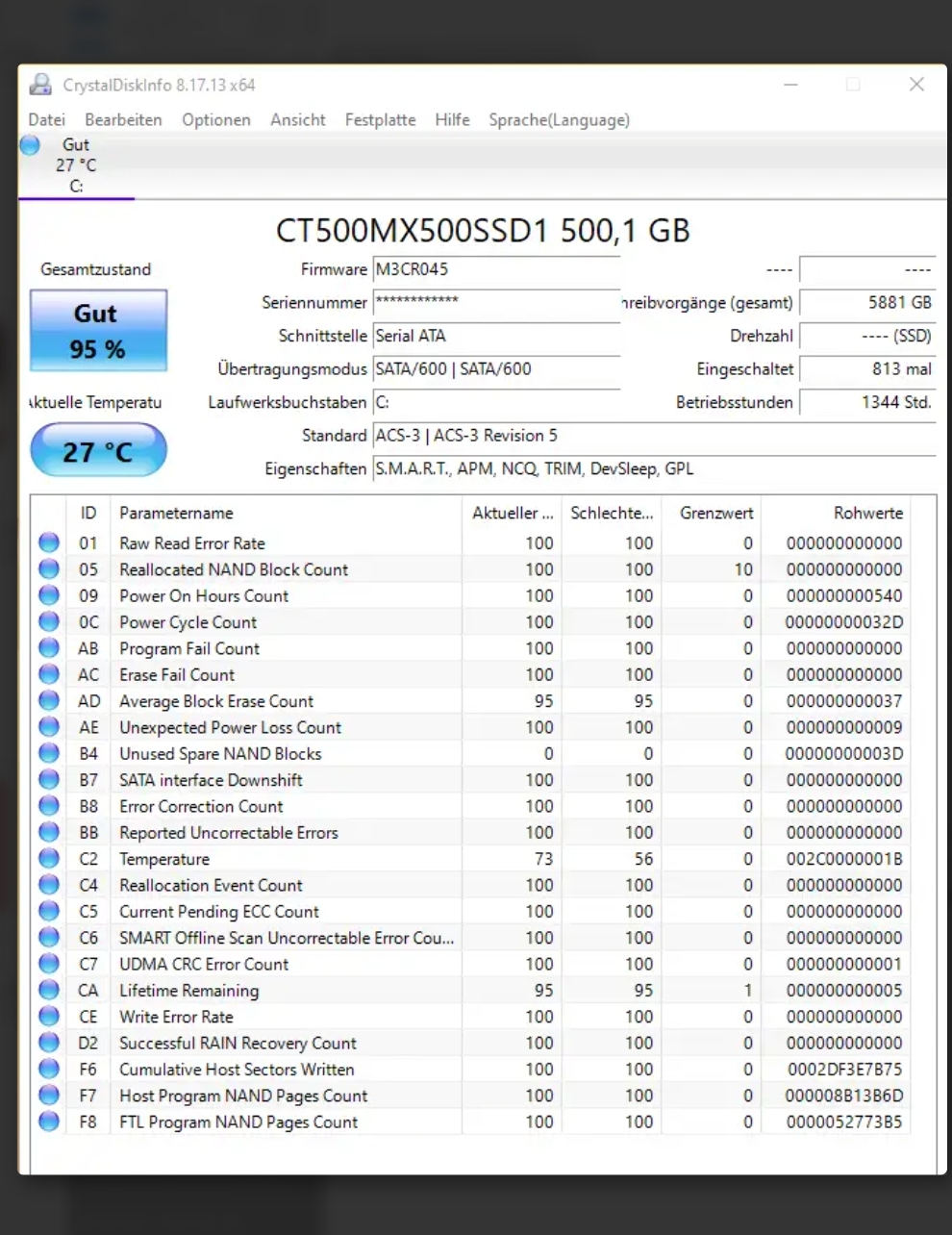Click the status orb for Current Pending ECC Count
The height and width of the screenshot is (1235, 952).
(49, 911)
